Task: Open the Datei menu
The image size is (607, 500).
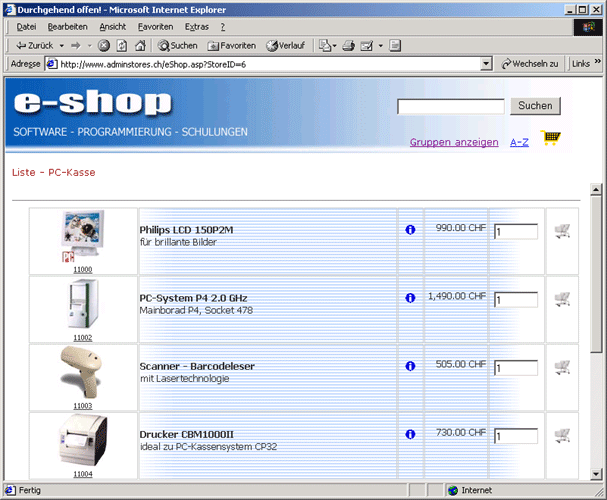Action: [x=26, y=27]
